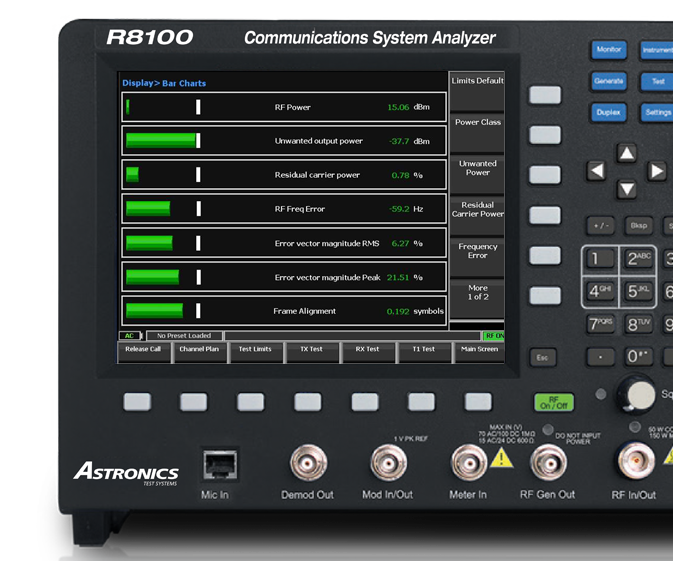Open the More 1 of 2 softkey
This screenshot has width=673, height=561.
[x=478, y=293]
